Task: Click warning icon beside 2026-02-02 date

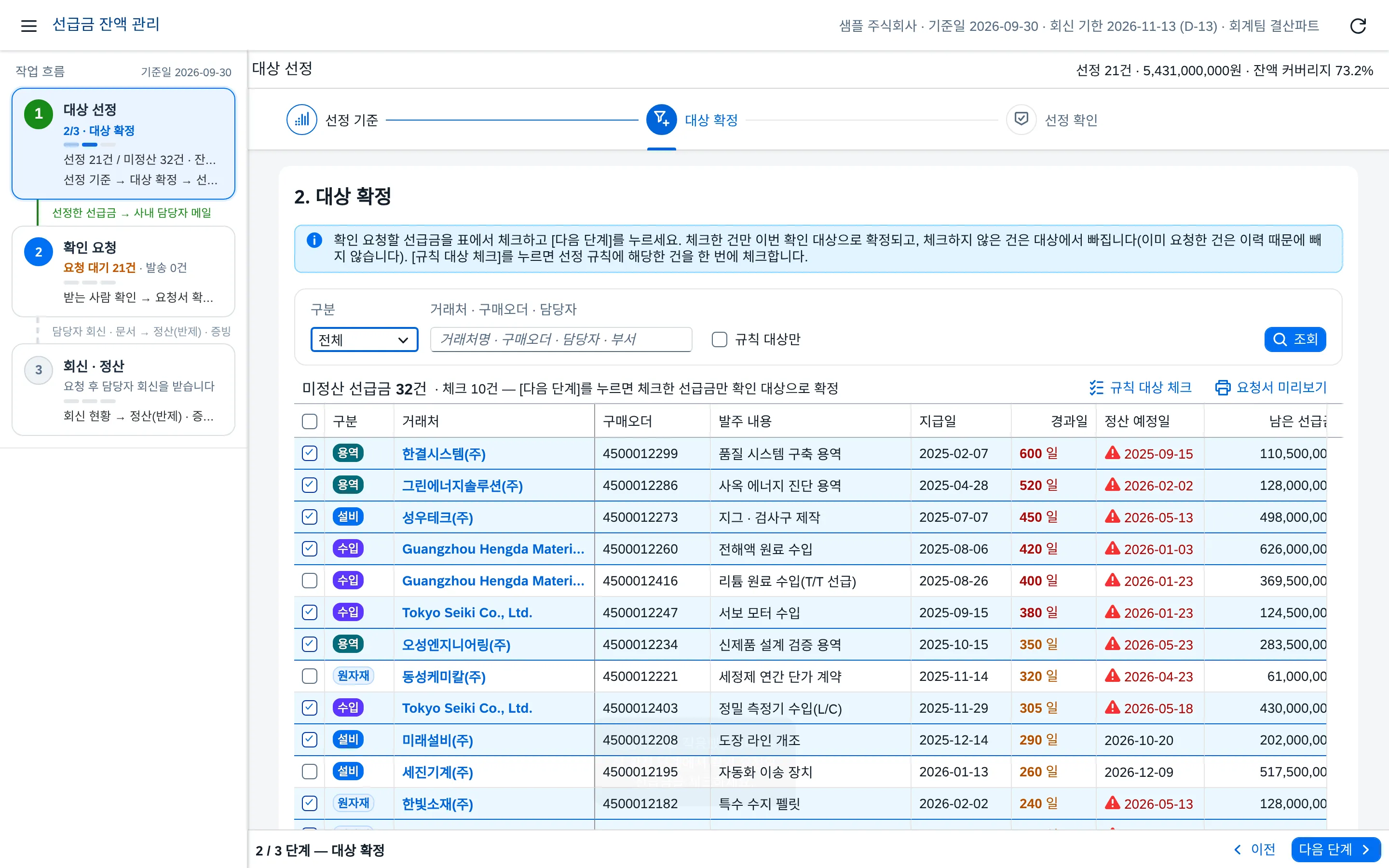Action: 1112,485
